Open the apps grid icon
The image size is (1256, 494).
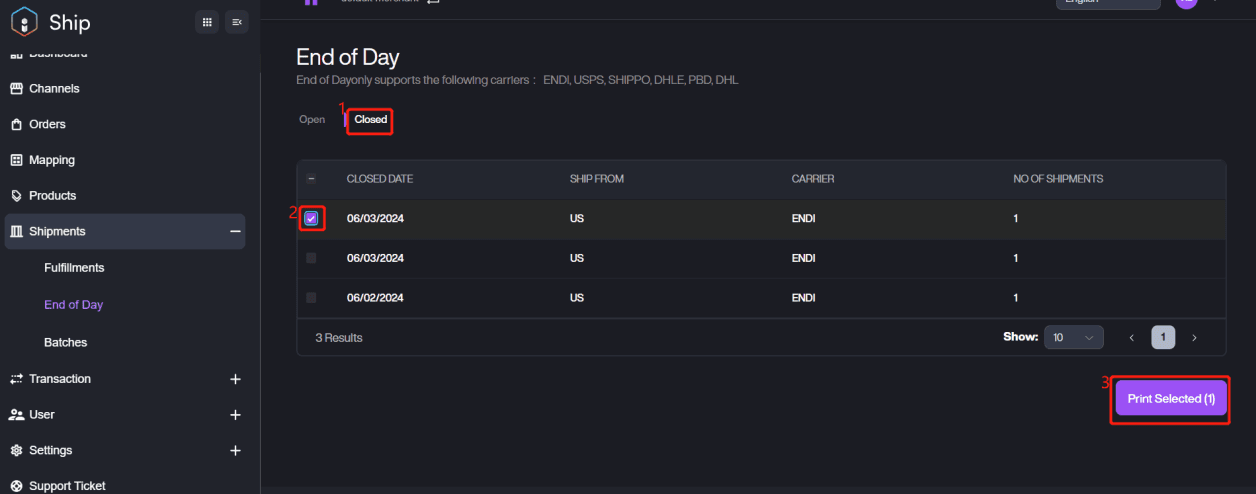click(207, 21)
